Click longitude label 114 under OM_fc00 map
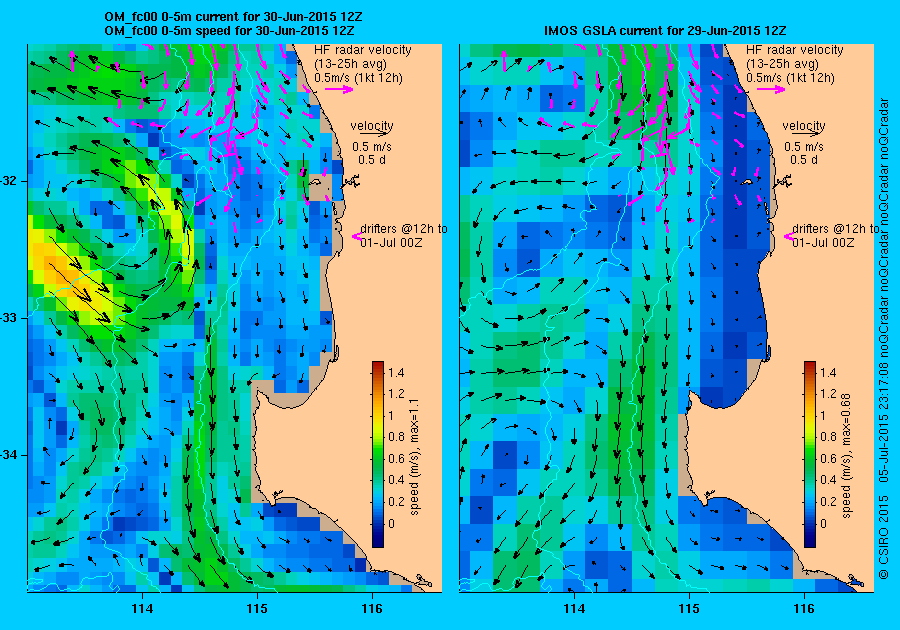 [x=142, y=609]
